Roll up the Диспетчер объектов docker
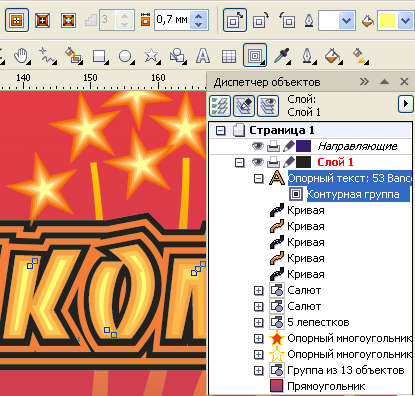The width and height of the screenshot is (415, 396). coord(384,82)
